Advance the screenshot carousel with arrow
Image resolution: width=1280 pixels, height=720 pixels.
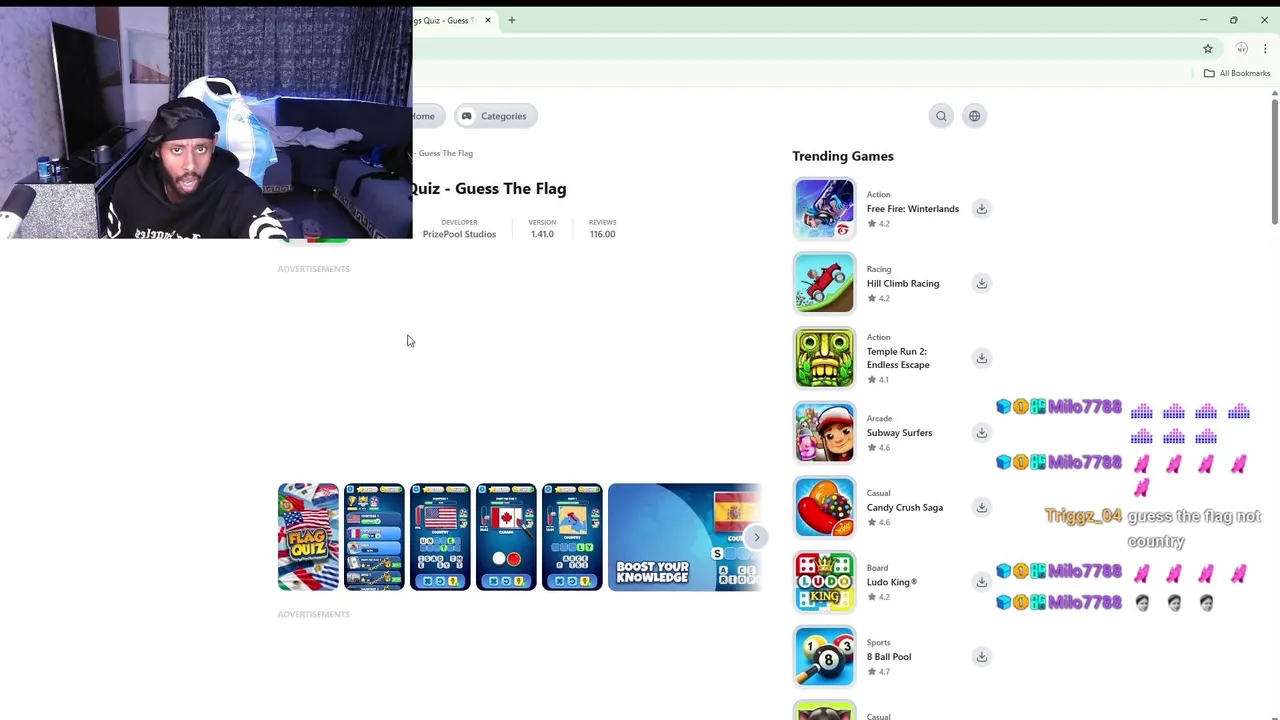pyautogui.click(x=757, y=537)
